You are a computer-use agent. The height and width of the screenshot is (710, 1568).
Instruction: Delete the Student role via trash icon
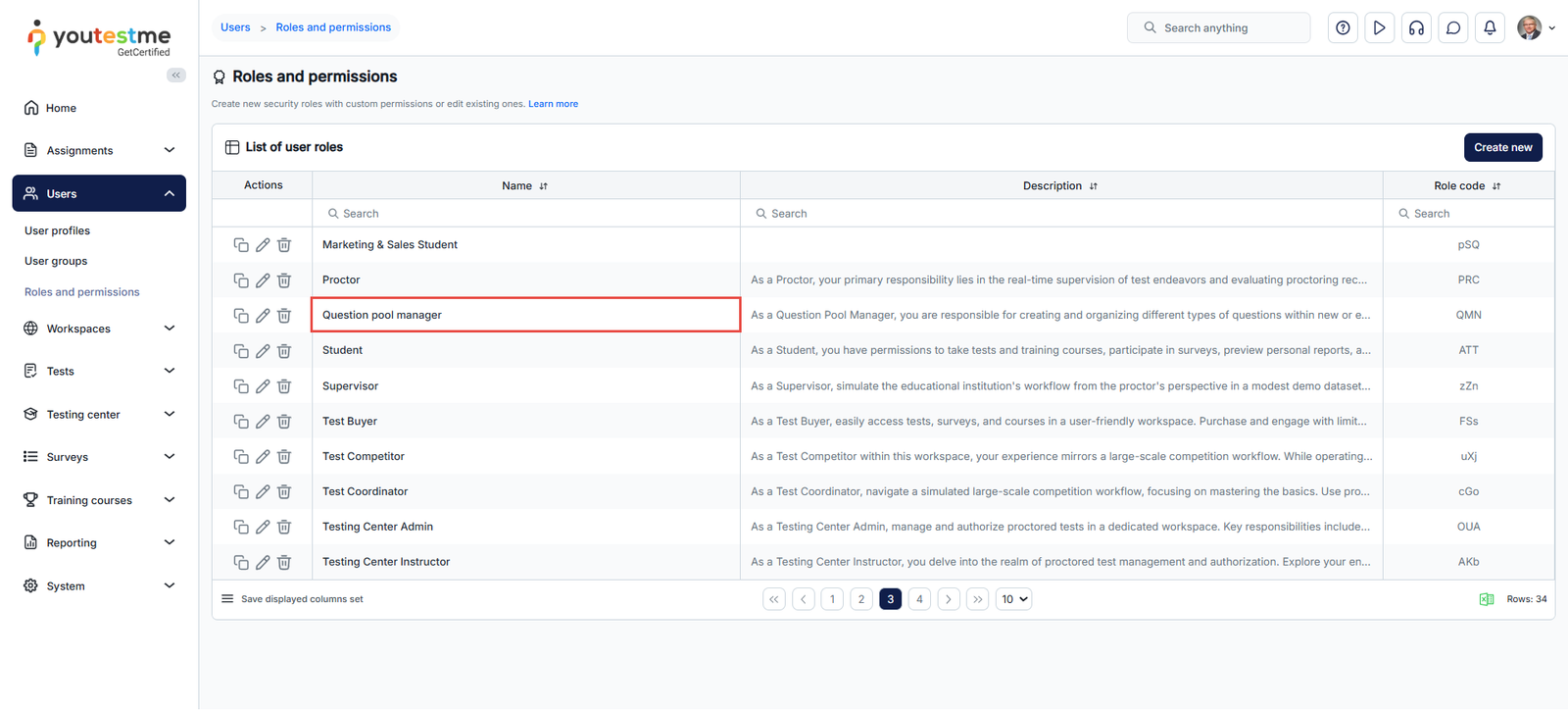(284, 351)
